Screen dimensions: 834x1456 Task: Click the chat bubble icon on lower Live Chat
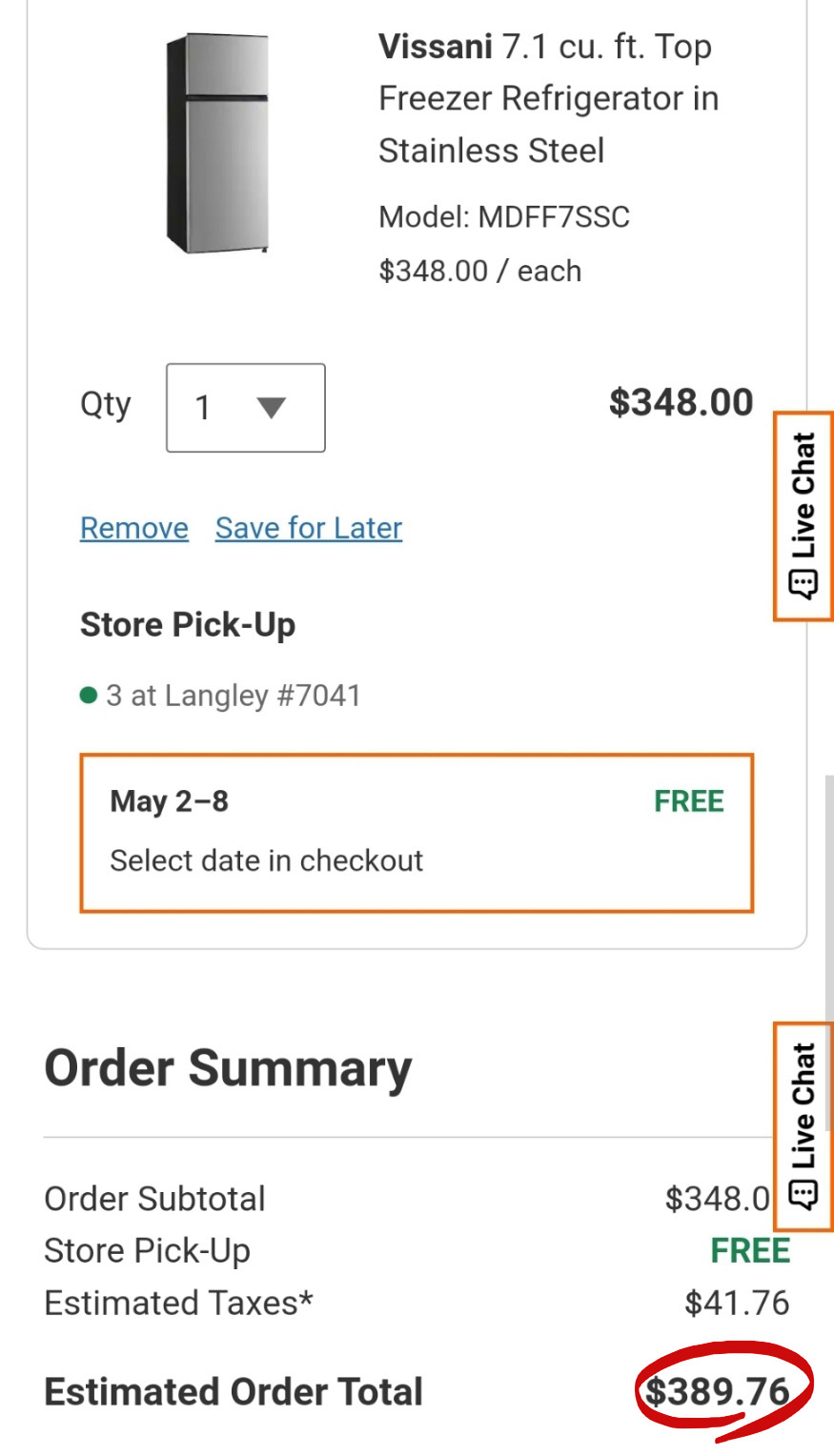[803, 1194]
